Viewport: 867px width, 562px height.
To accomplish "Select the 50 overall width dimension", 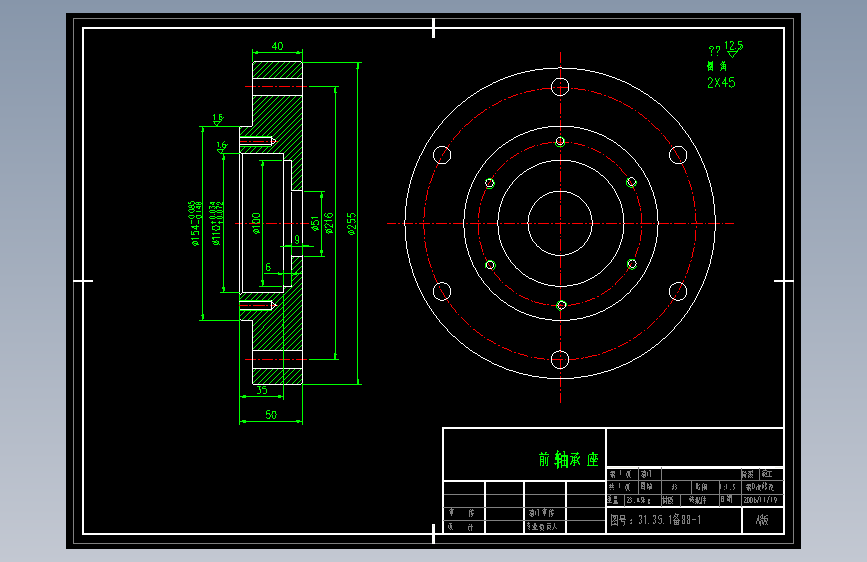I will click(271, 414).
